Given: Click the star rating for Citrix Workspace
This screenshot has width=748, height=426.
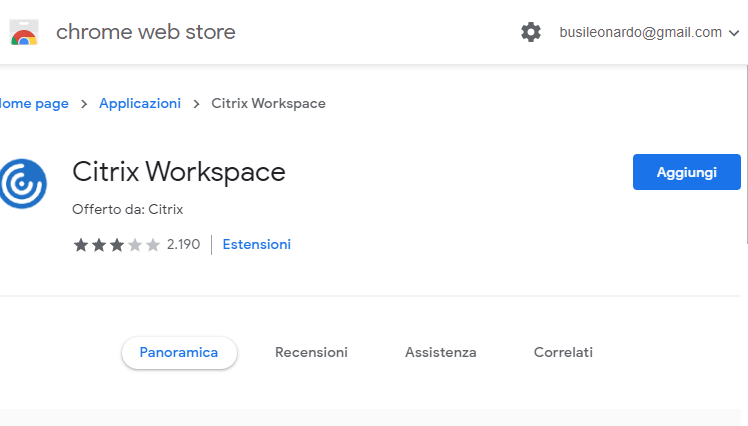Looking at the screenshot, I should [116, 245].
